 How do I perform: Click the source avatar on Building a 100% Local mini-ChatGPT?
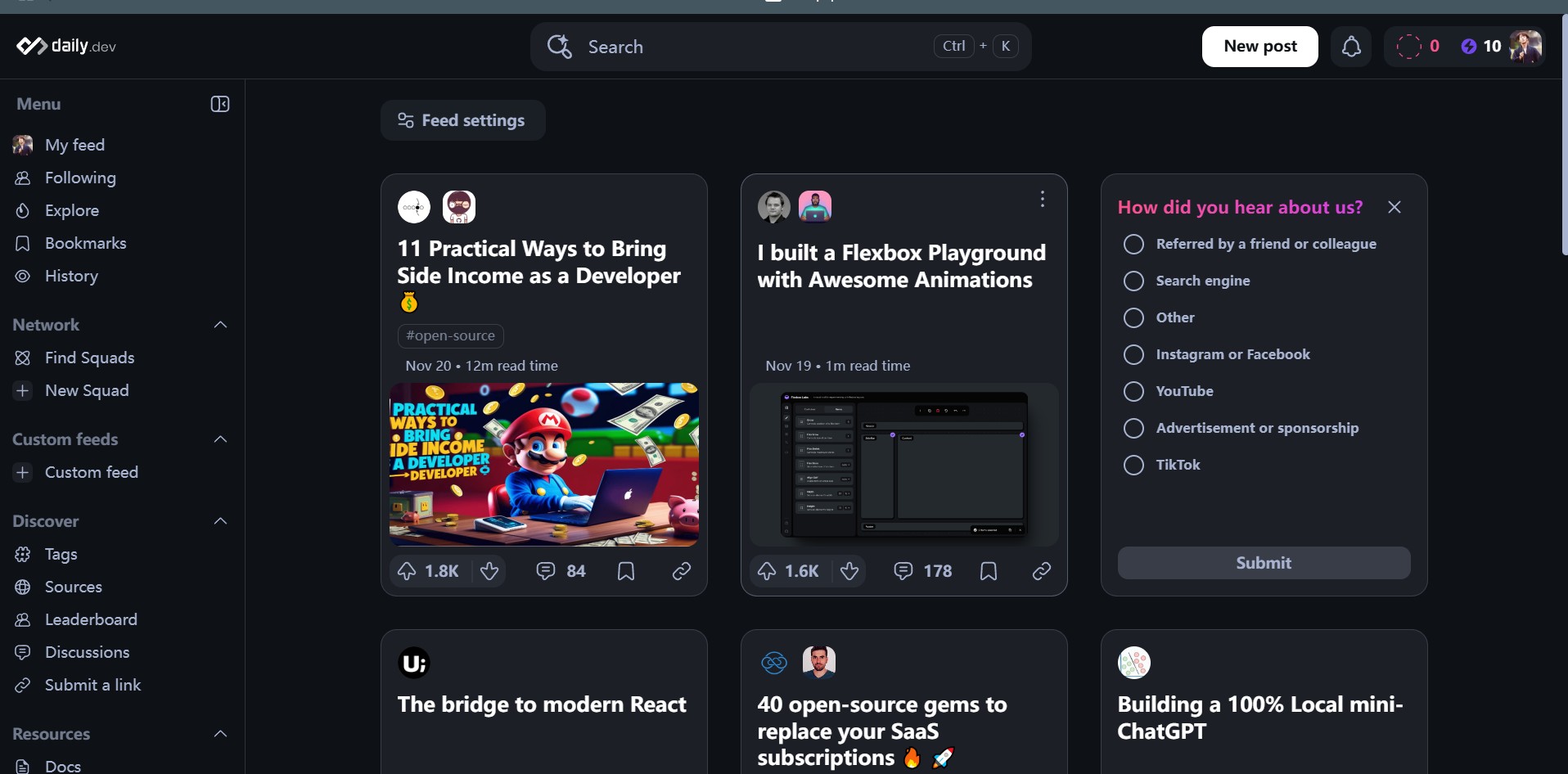(x=1134, y=663)
